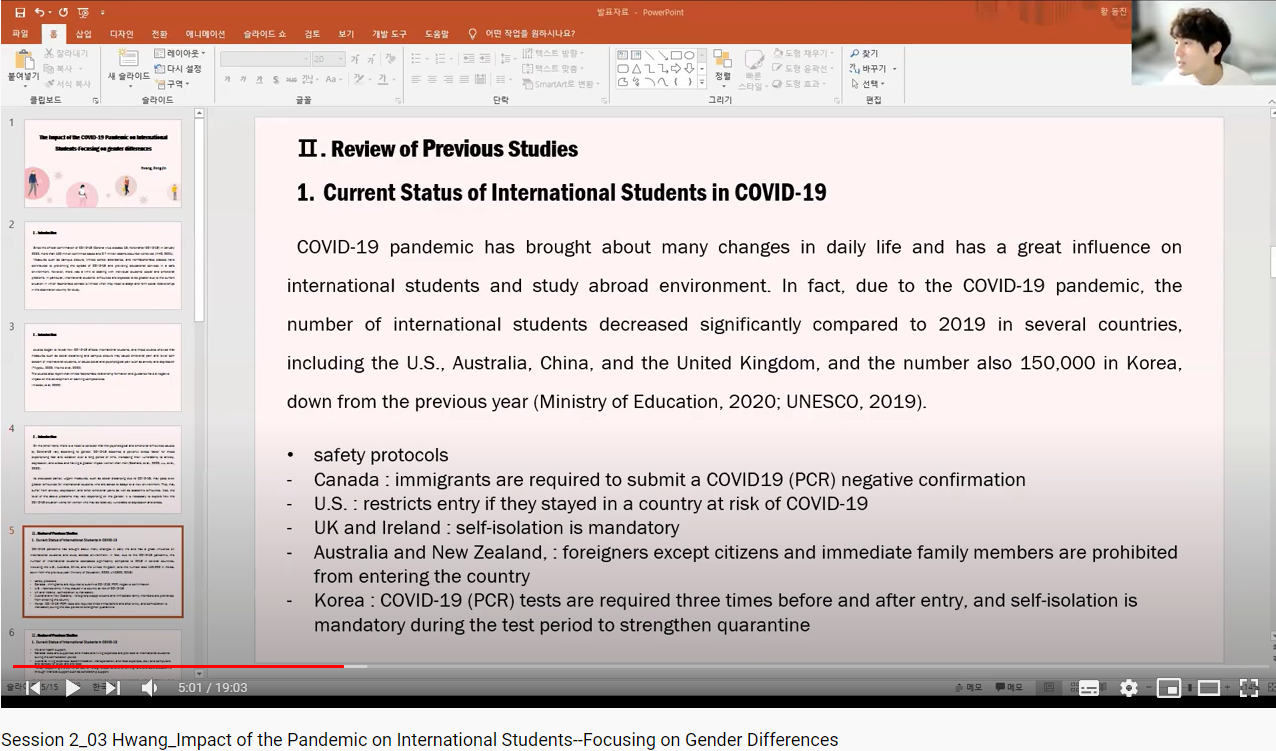Viewport: 1276px width, 751px height.
Task: Open the 도움말 (Help) tab
Action: pyautogui.click(x=436, y=34)
